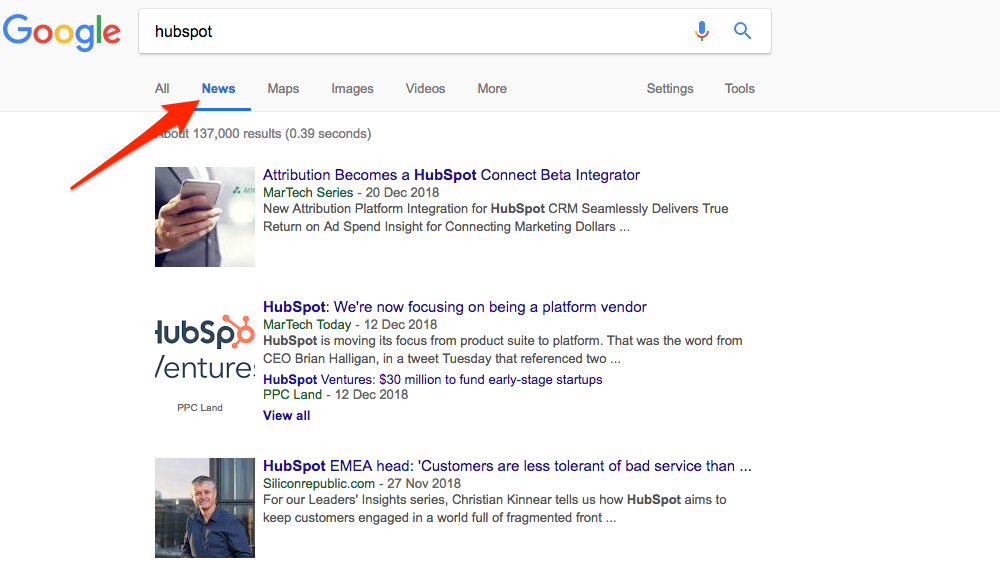Switch to the All tab
The height and width of the screenshot is (575, 1000).
coord(162,89)
